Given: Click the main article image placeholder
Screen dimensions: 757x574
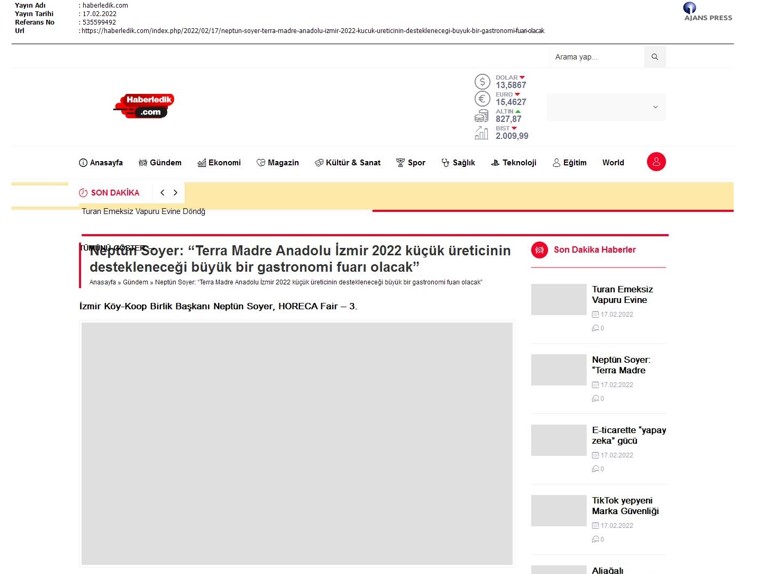Looking at the screenshot, I should click(x=297, y=444).
